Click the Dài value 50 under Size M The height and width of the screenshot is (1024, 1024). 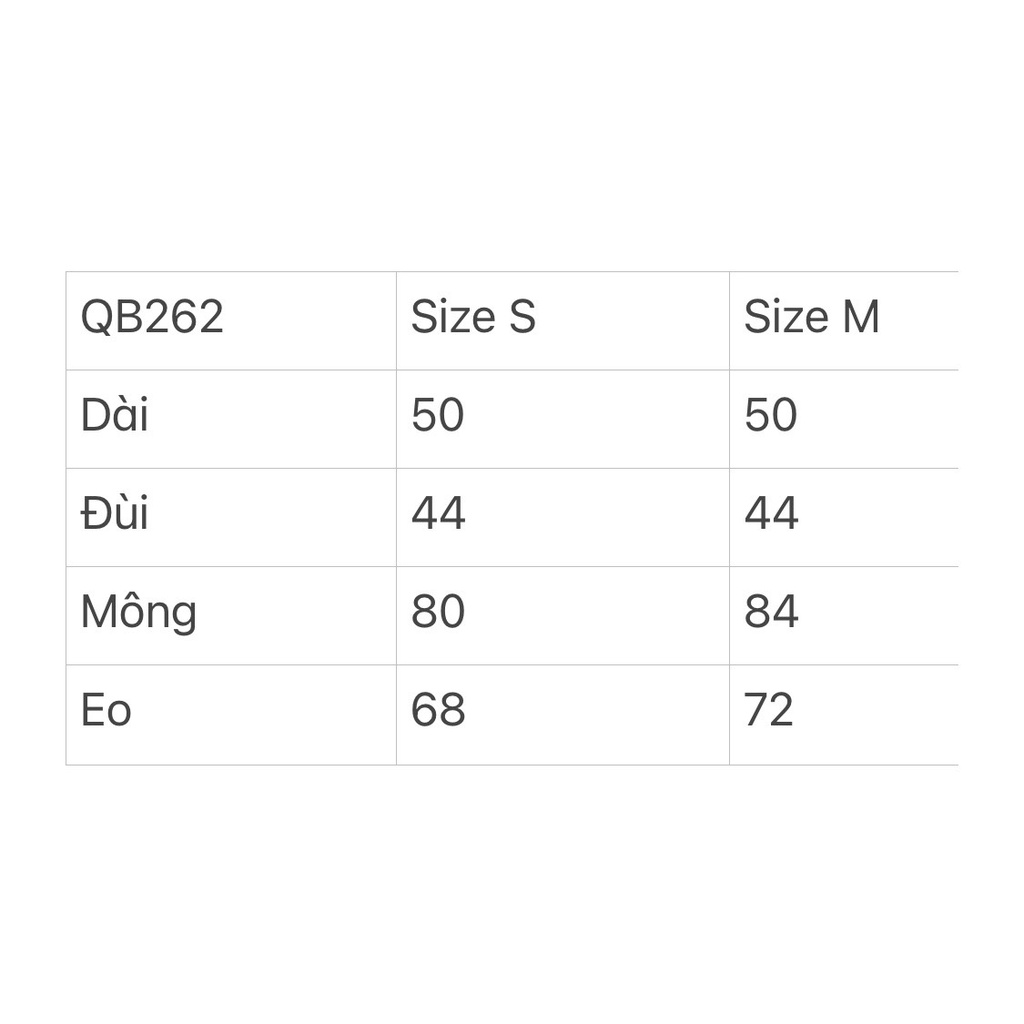click(x=771, y=416)
